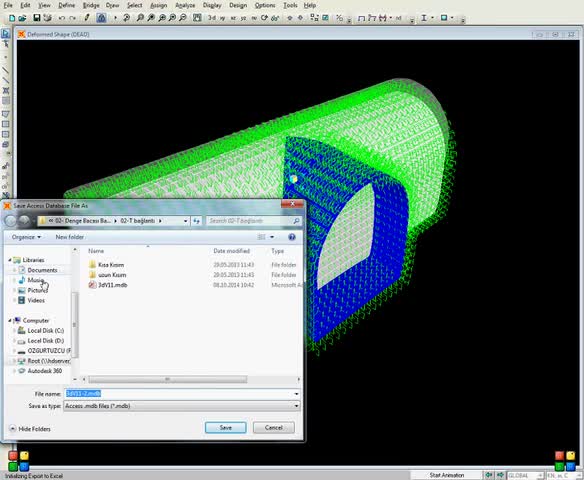Image resolution: width=584 pixels, height=480 pixels.
Task: Open the Analyze menu
Action: click(x=185, y=5)
